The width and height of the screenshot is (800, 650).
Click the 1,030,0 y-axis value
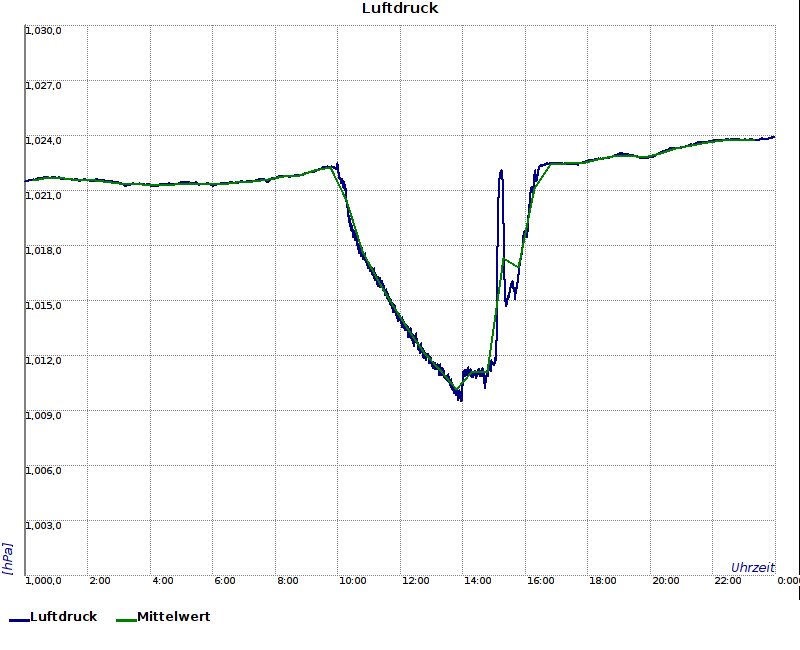pyautogui.click(x=43, y=31)
